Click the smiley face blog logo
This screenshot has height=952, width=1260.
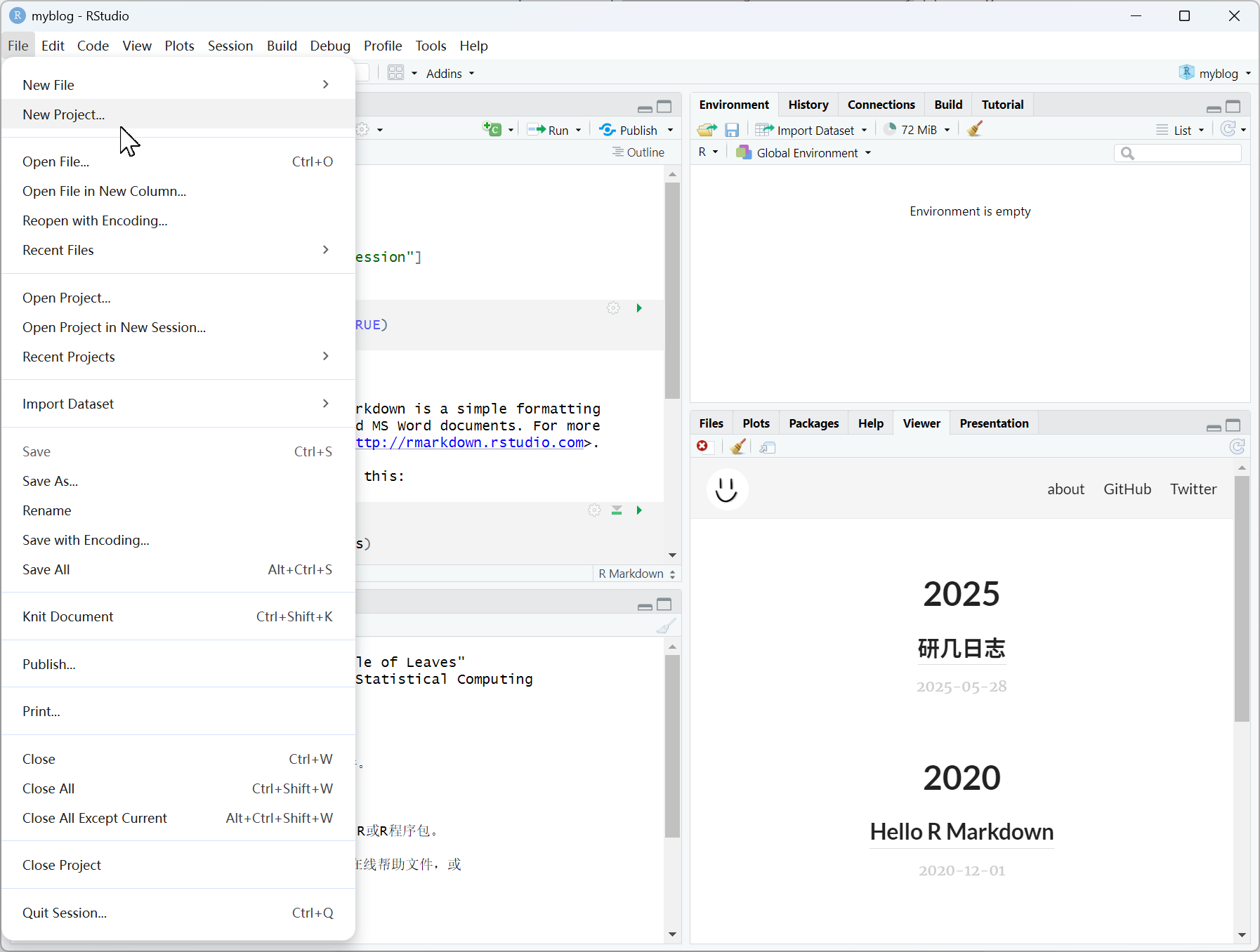point(727,489)
